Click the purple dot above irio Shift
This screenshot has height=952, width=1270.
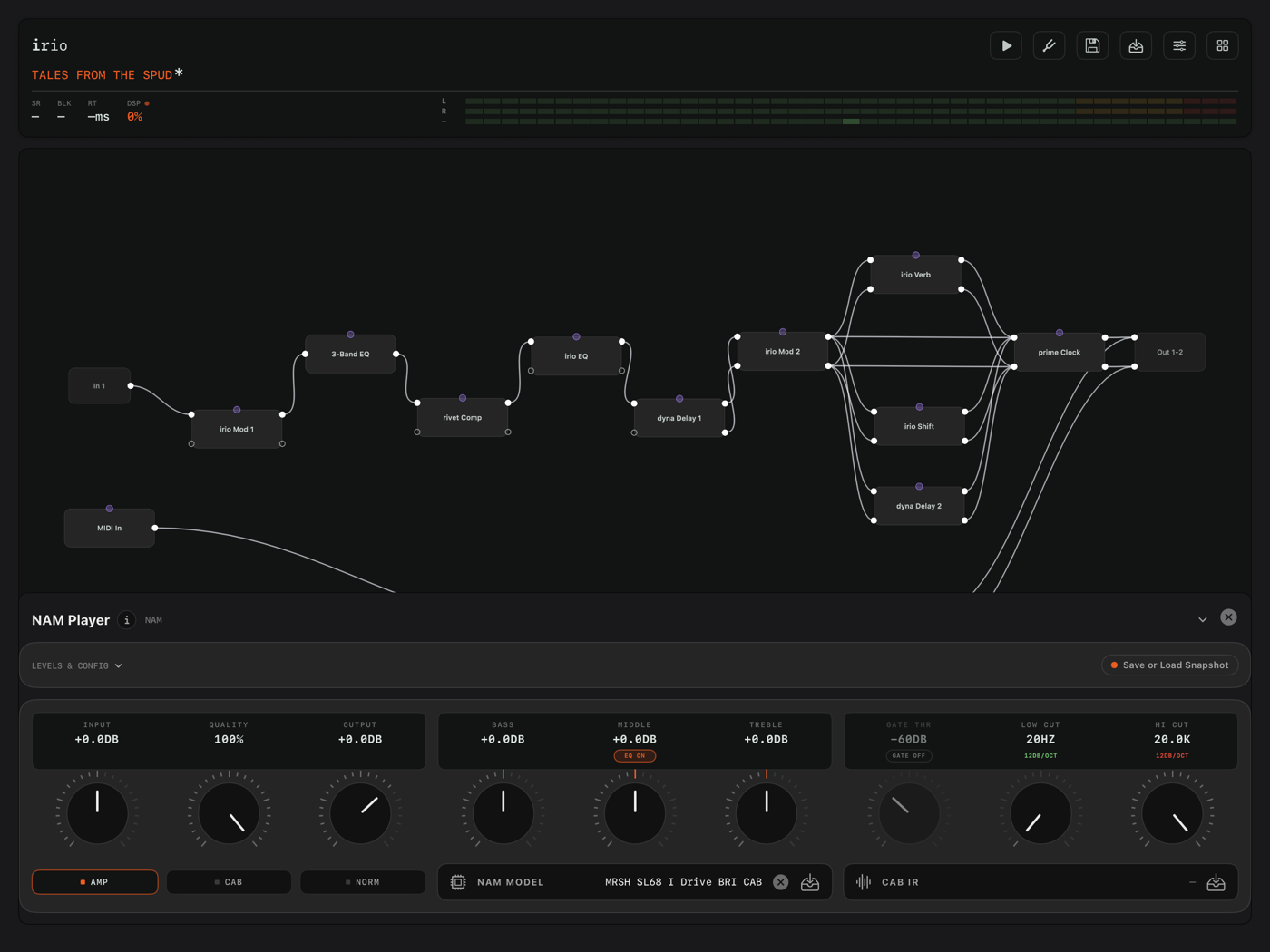(x=919, y=407)
